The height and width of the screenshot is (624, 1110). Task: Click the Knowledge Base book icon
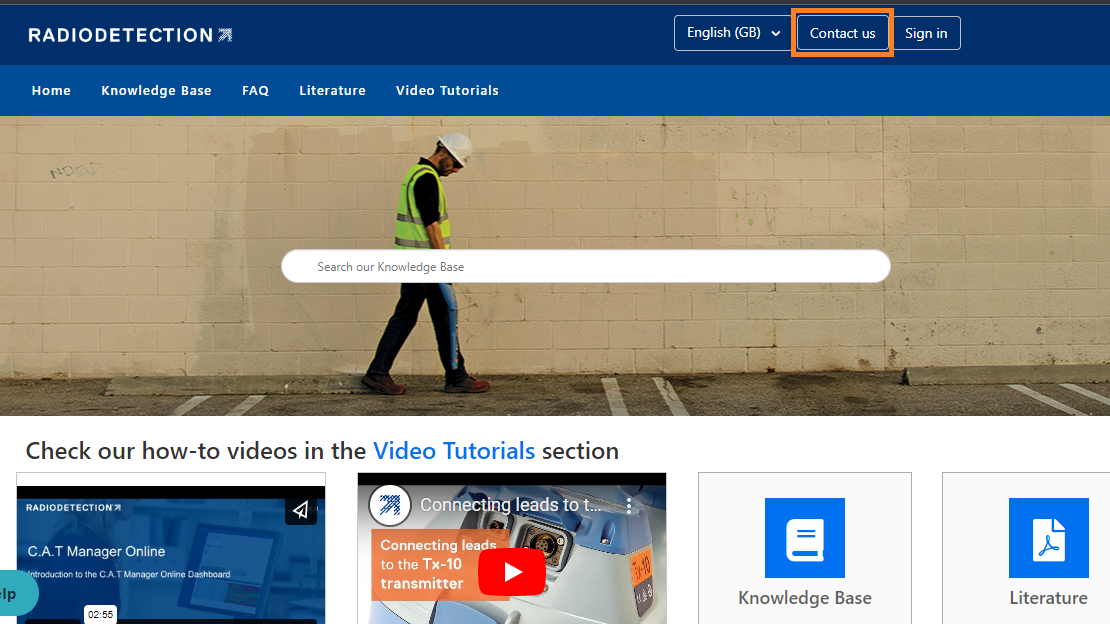pos(805,538)
